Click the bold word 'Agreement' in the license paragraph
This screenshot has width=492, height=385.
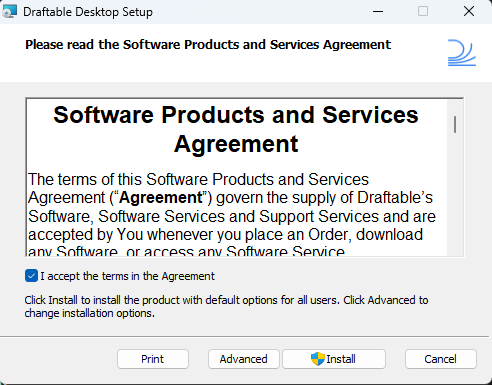tap(161, 197)
